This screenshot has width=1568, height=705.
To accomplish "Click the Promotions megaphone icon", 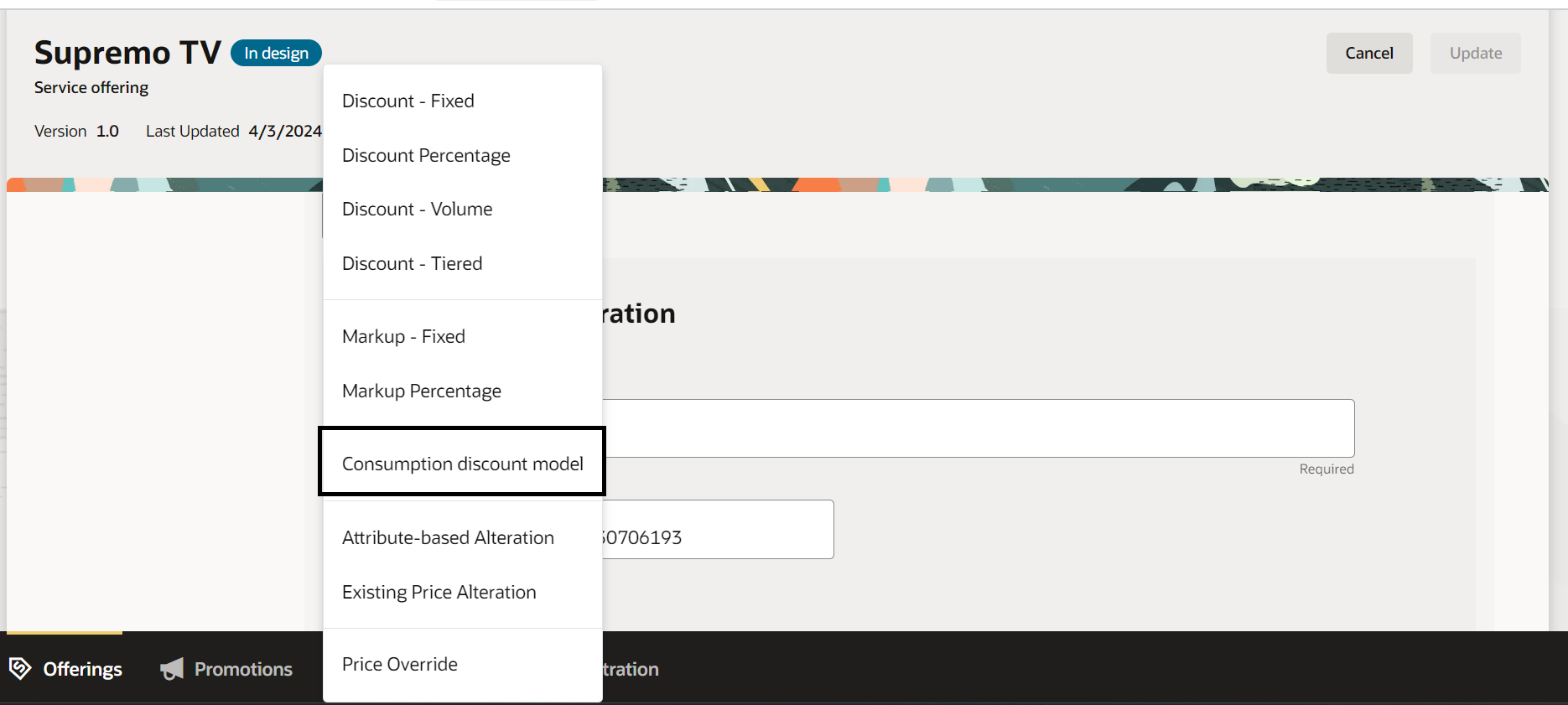I will click(x=172, y=668).
